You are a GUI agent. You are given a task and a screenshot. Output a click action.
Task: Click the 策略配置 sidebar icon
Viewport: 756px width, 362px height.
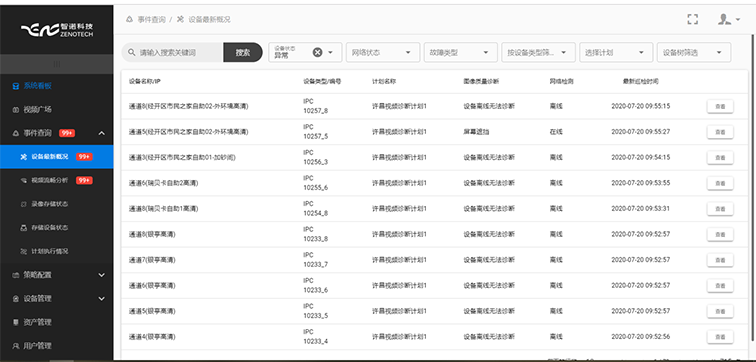(16, 275)
